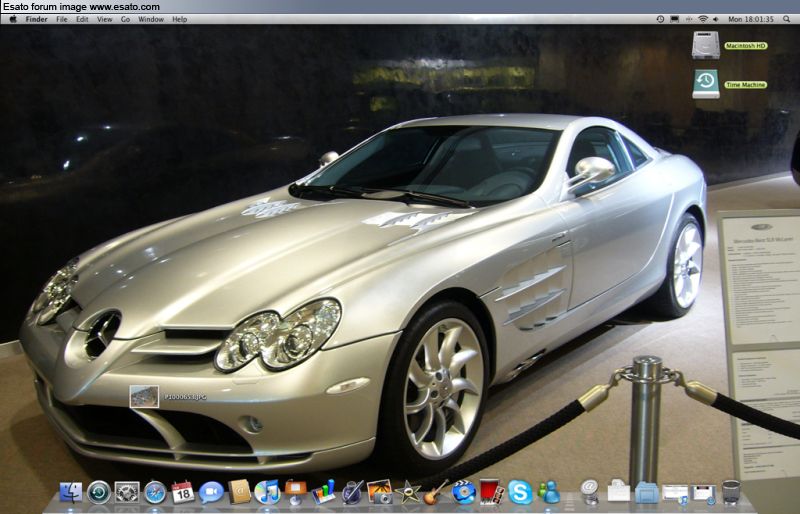Open the View menu
Screen dimensions: 800x514
(x=105, y=19)
